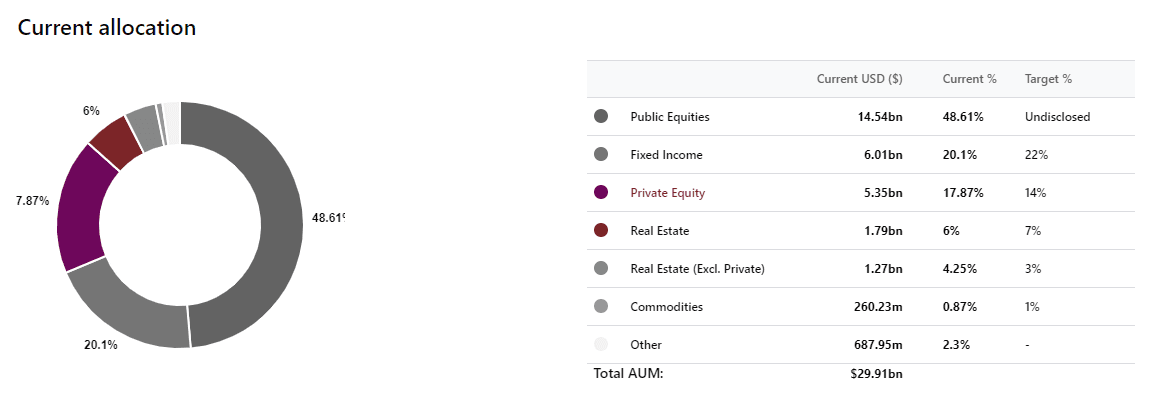Click the Total AUM $29.91bn value

(877, 374)
